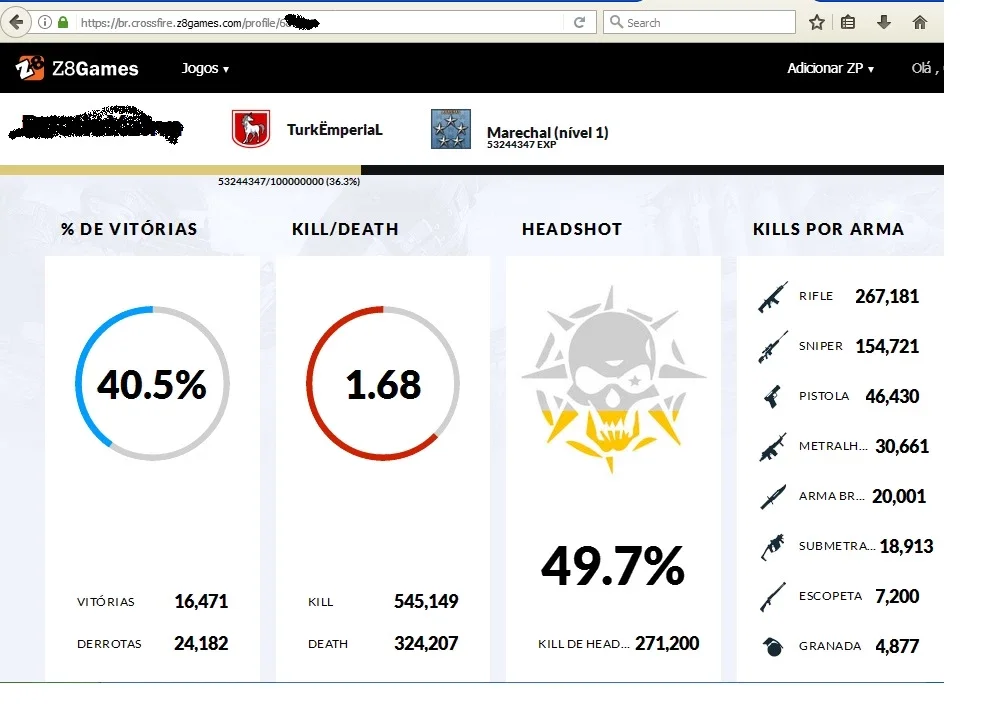Click the browser back arrow button

16,23
